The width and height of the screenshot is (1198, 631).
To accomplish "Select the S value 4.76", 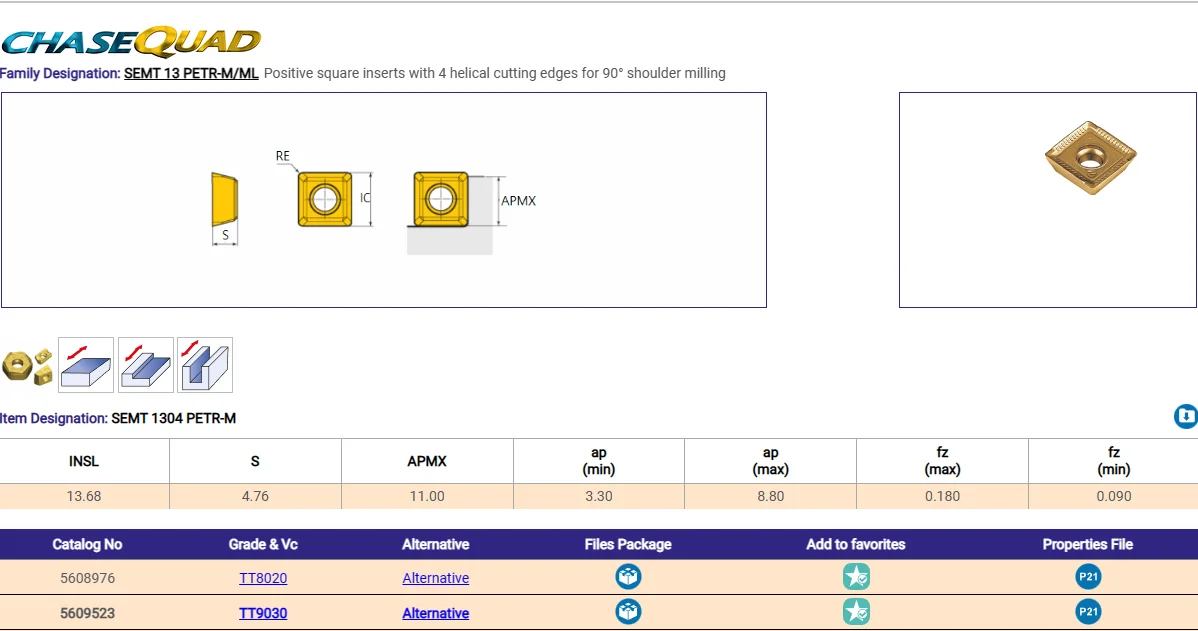I will click(x=255, y=497).
